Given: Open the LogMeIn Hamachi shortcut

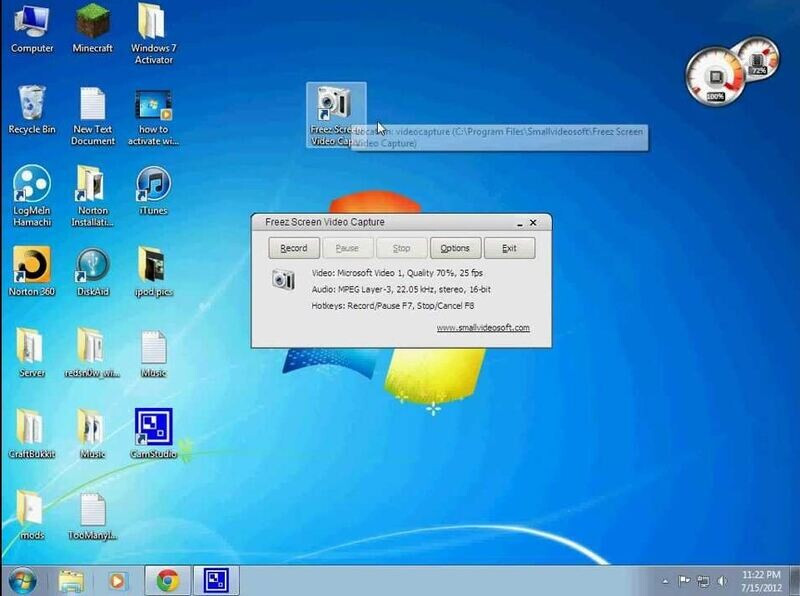Looking at the screenshot, I should click(x=31, y=185).
